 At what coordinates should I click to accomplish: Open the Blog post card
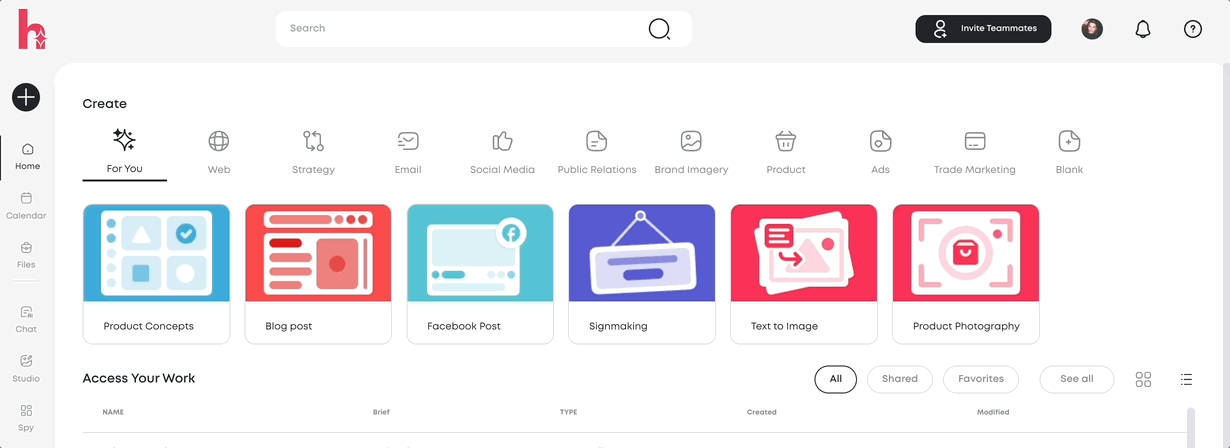pos(318,274)
